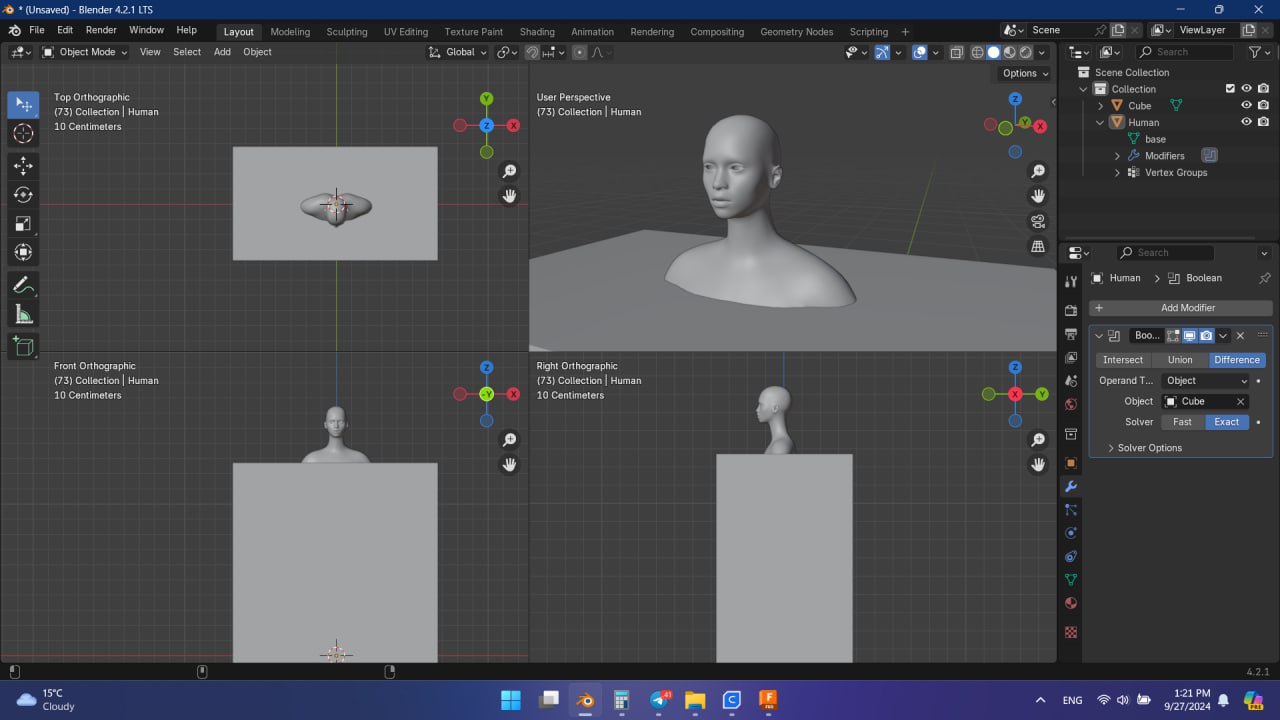Open the Render menu
Image resolution: width=1280 pixels, height=720 pixels.
[x=101, y=30]
